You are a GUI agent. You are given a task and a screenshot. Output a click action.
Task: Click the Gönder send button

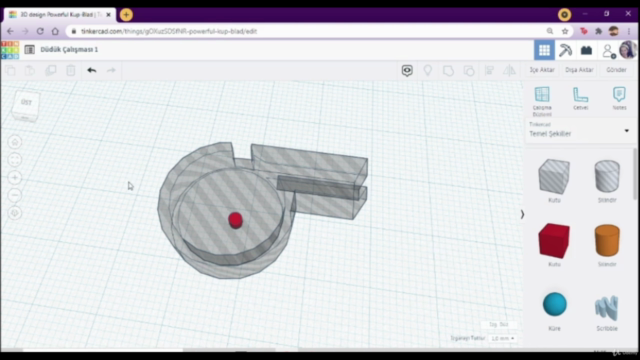click(616, 70)
